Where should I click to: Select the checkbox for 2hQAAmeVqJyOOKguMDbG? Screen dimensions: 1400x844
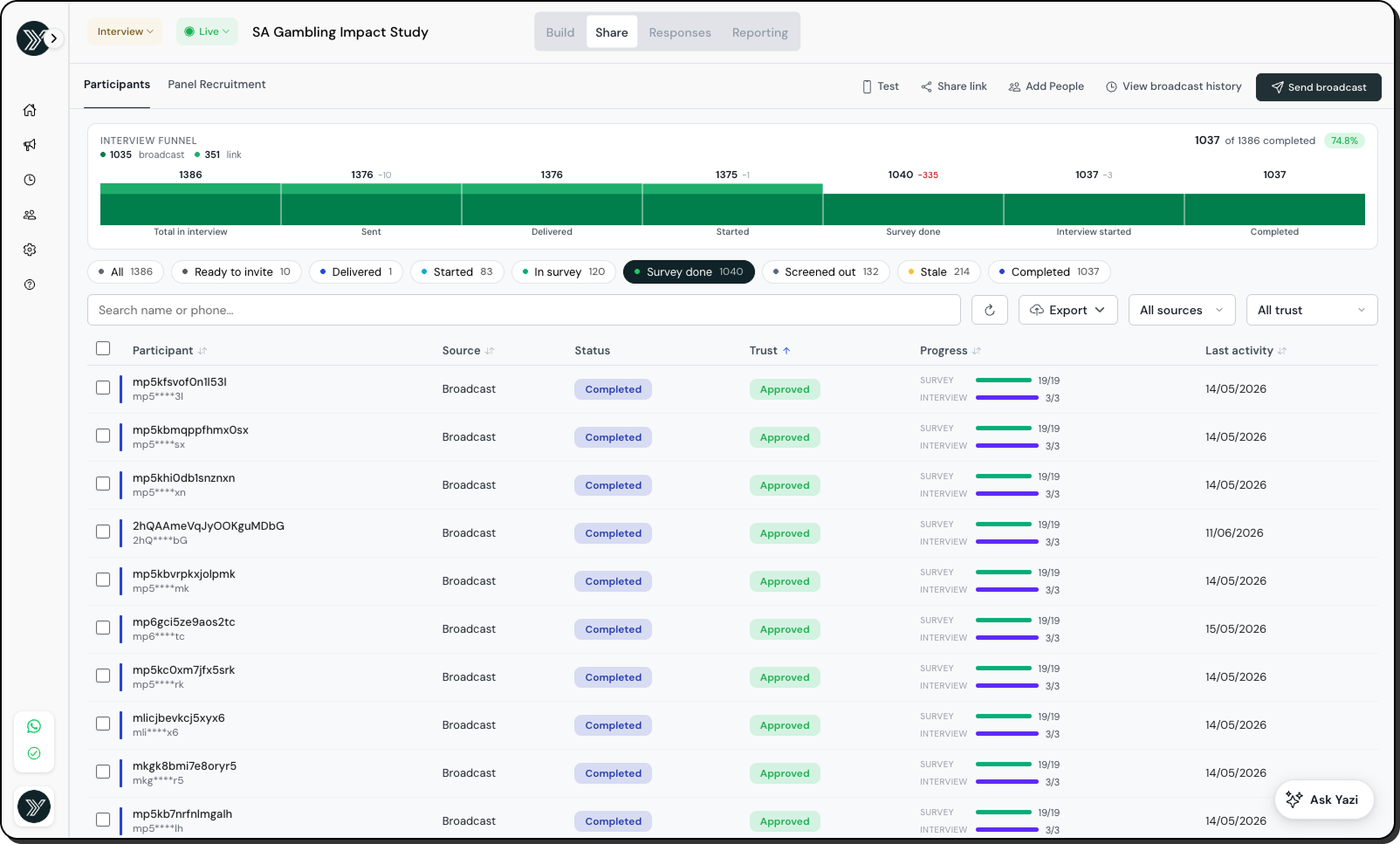coord(103,532)
